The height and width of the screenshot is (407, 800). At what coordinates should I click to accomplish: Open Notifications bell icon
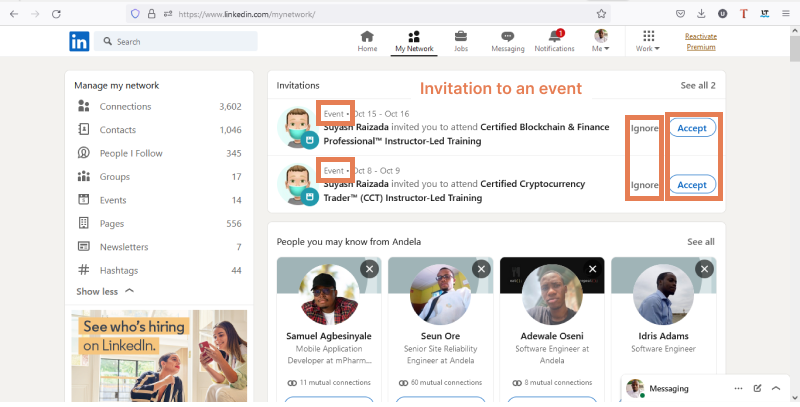click(555, 41)
